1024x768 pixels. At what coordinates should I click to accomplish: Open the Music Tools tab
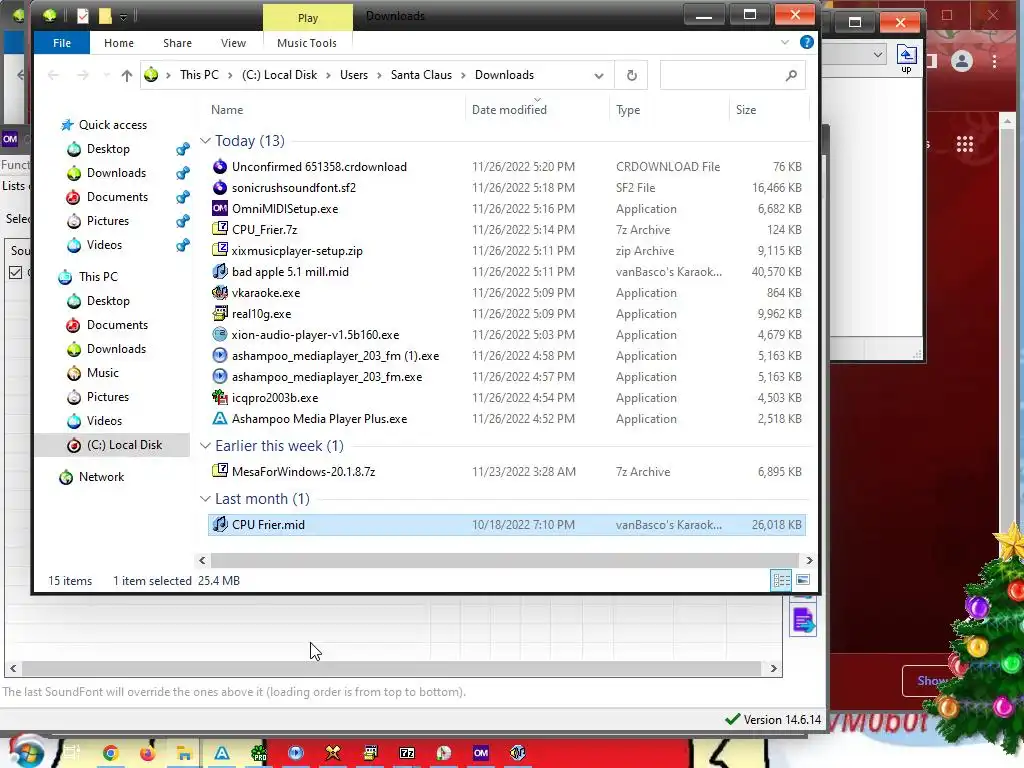pyautogui.click(x=307, y=43)
